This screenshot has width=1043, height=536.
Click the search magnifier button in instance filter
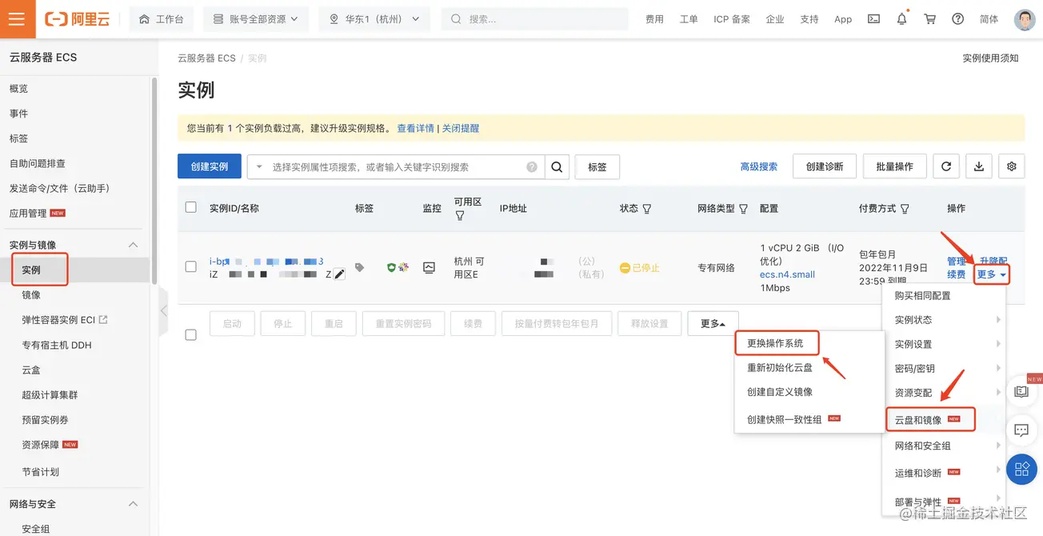[x=557, y=167]
